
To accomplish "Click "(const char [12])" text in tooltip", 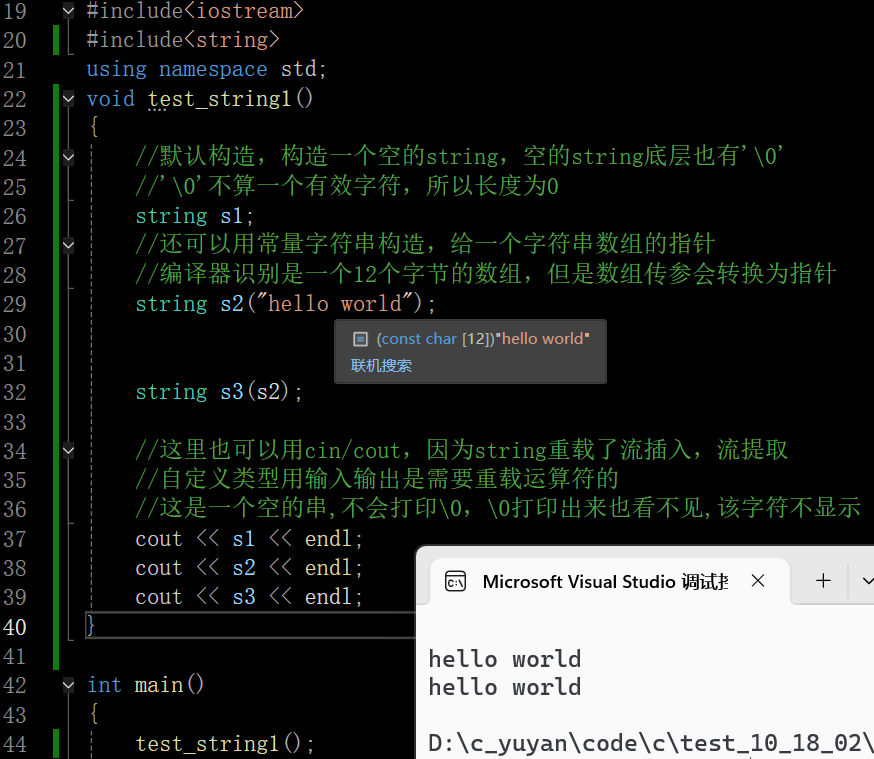I will (x=435, y=339).
